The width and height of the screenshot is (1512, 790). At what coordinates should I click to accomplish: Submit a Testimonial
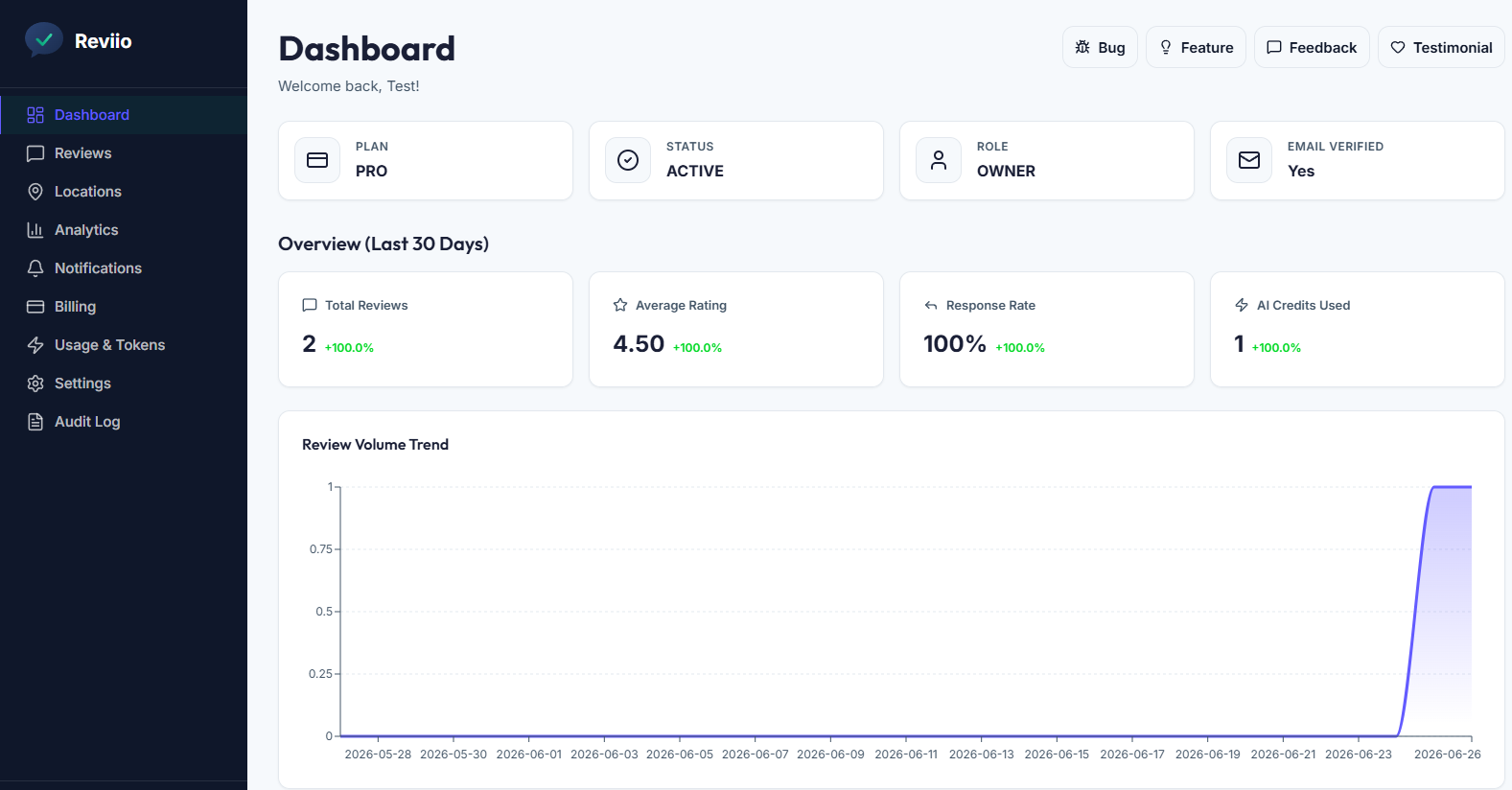[x=1441, y=47]
